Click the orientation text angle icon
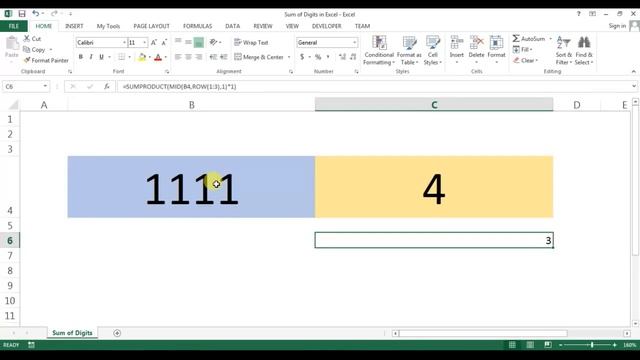This screenshot has height=360, width=640. pyautogui.click(x=213, y=42)
